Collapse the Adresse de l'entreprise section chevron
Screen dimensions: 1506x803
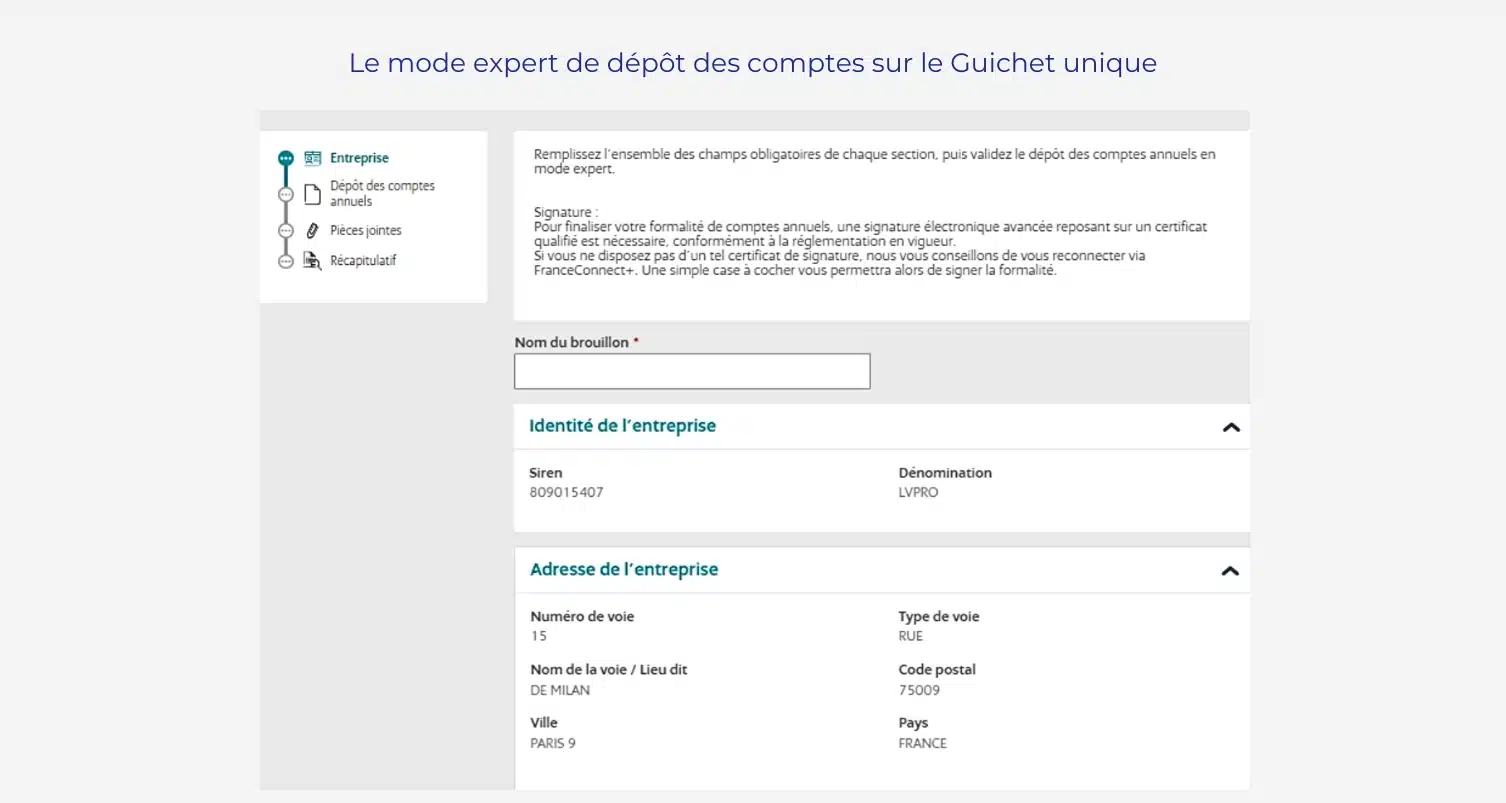click(x=1230, y=571)
